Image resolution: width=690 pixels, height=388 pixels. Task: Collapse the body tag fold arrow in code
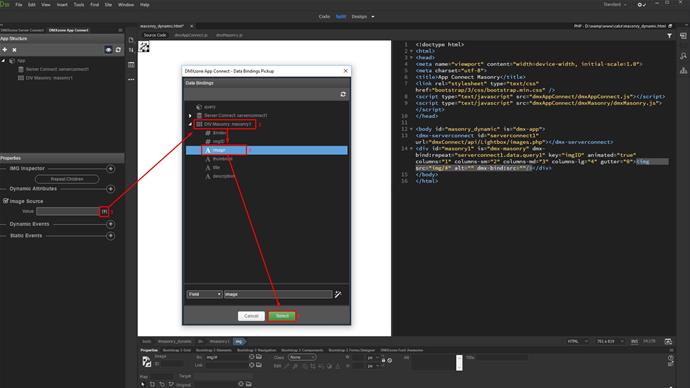[411, 129]
